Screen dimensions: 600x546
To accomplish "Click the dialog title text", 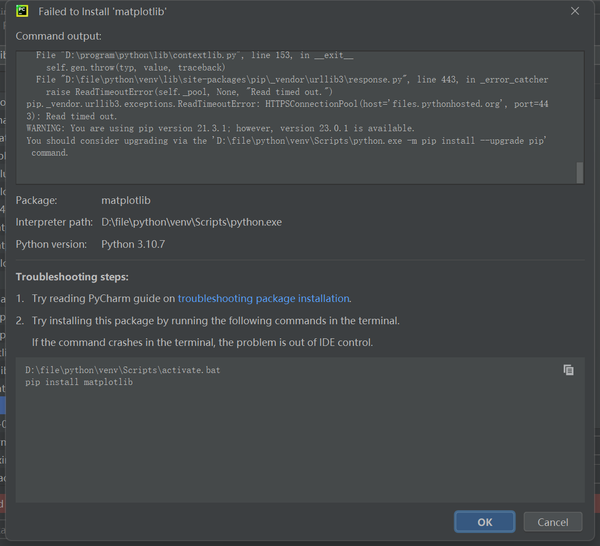I will pos(102,11).
